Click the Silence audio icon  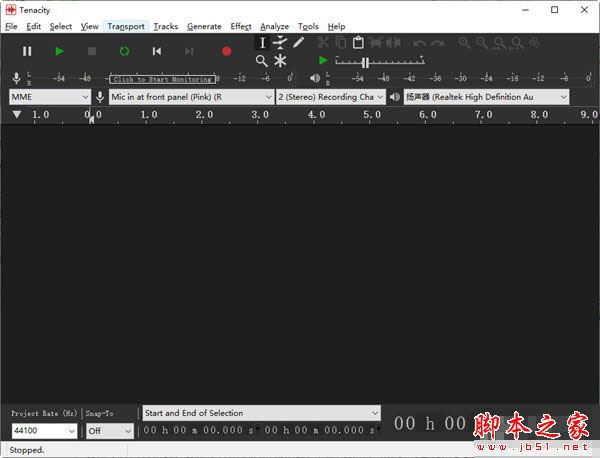click(393, 42)
